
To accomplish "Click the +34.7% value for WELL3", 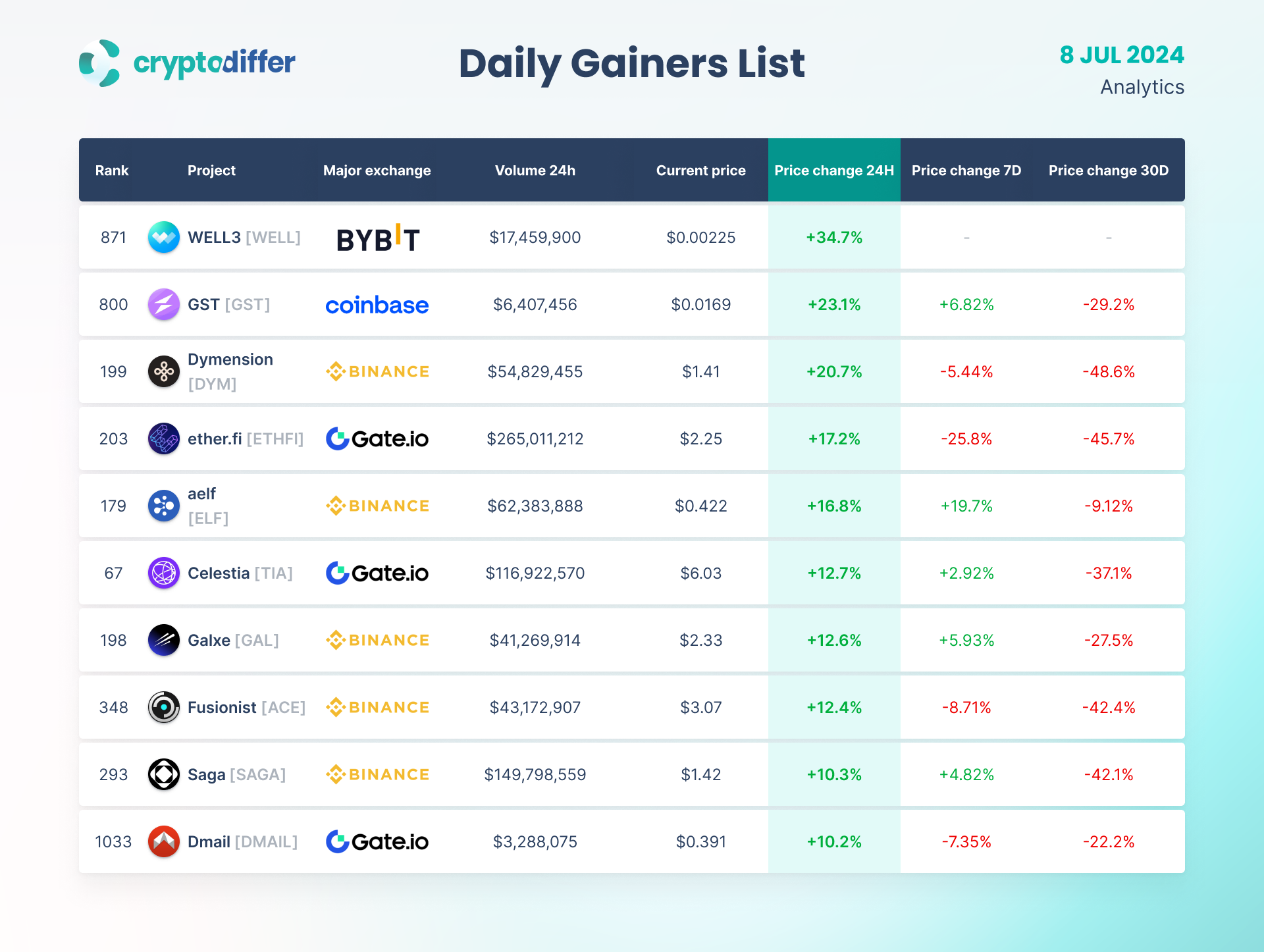I will point(834,237).
